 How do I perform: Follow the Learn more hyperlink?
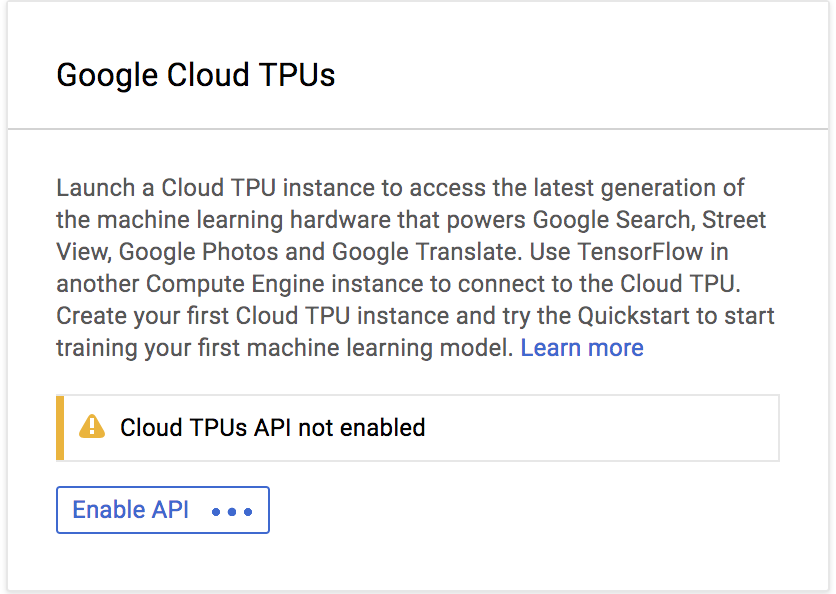(582, 347)
